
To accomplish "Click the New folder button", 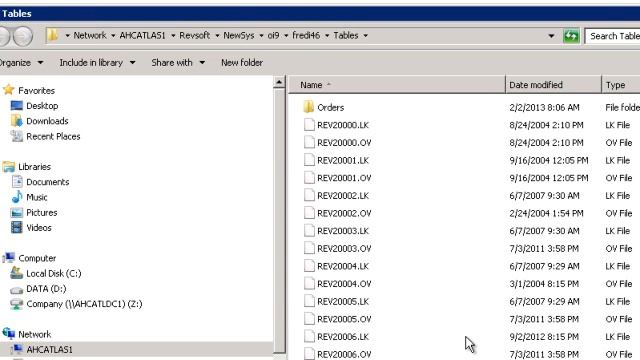I will [x=242, y=63].
